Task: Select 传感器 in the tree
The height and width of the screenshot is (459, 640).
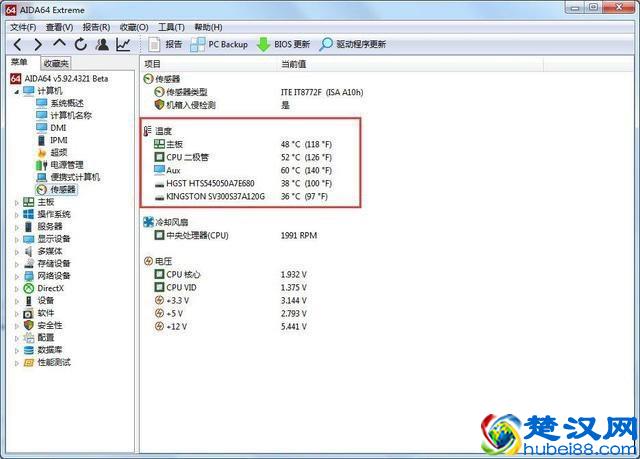Action: (x=56, y=189)
